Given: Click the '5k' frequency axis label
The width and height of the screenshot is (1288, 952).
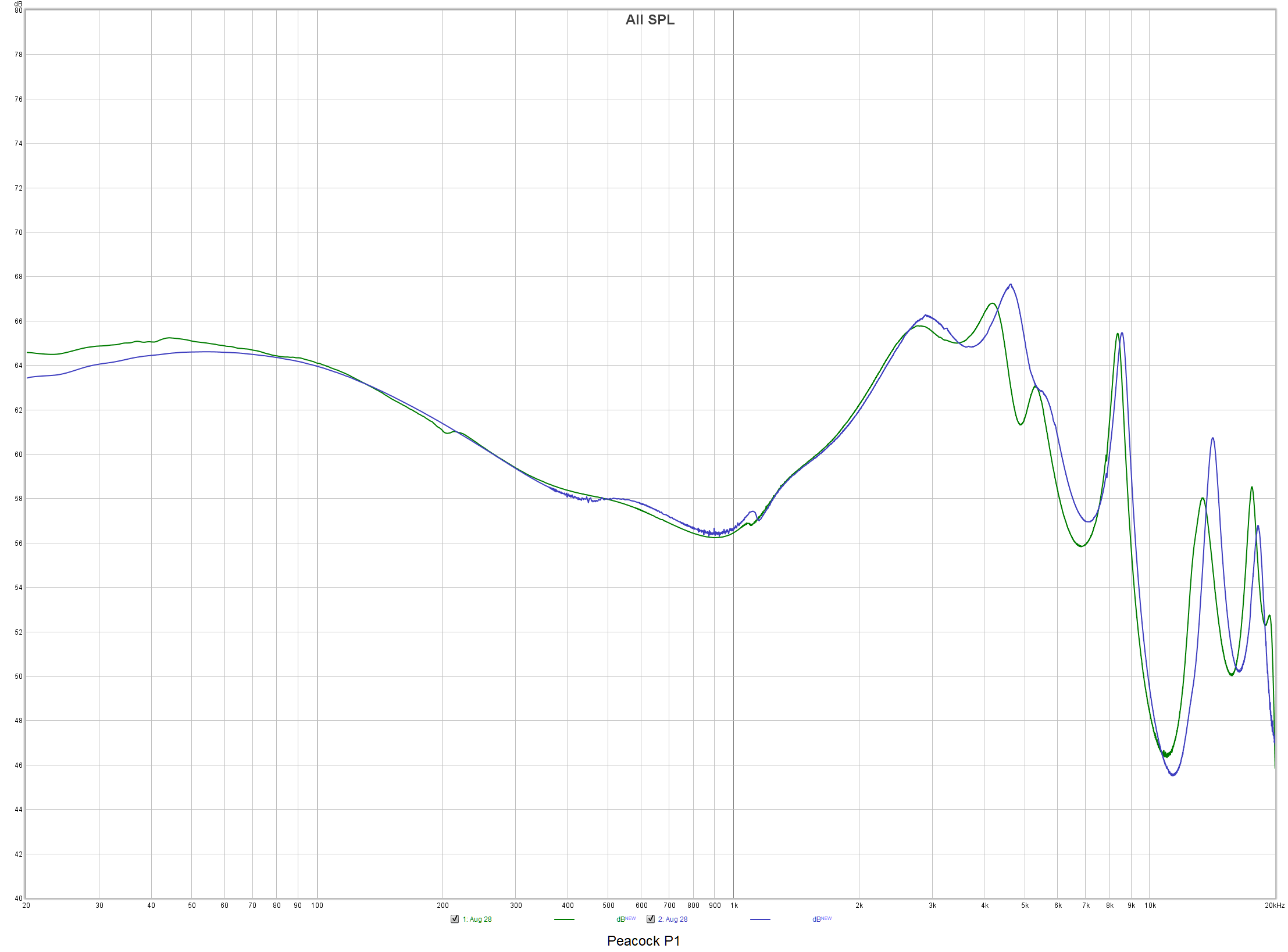Looking at the screenshot, I should (x=1025, y=906).
